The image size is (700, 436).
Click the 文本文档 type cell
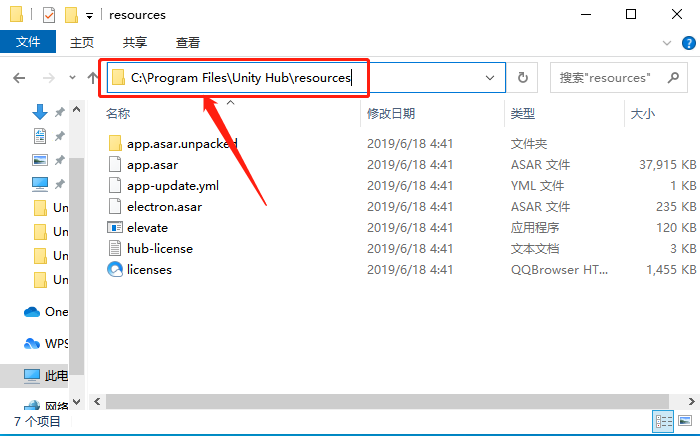535,249
